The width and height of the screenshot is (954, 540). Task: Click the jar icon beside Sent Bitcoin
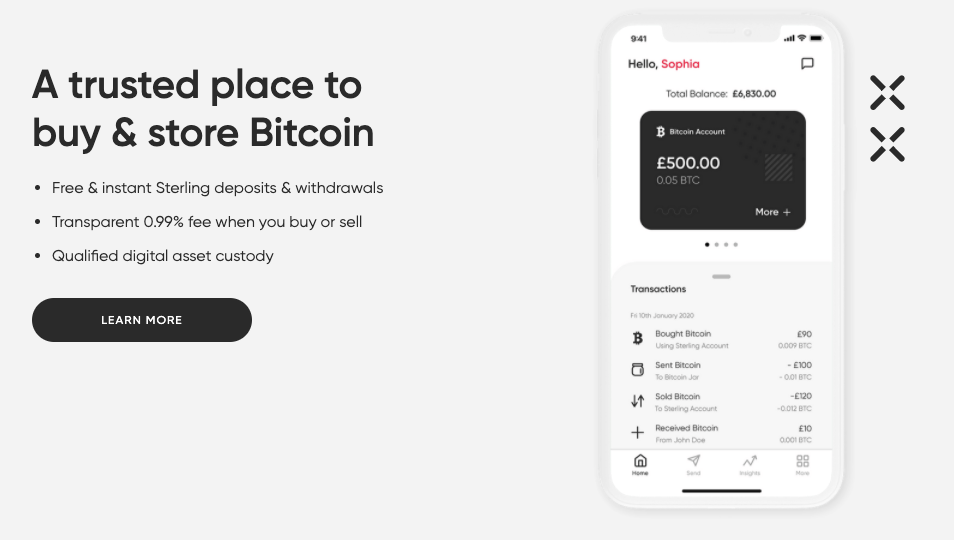pyautogui.click(x=638, y=369)
